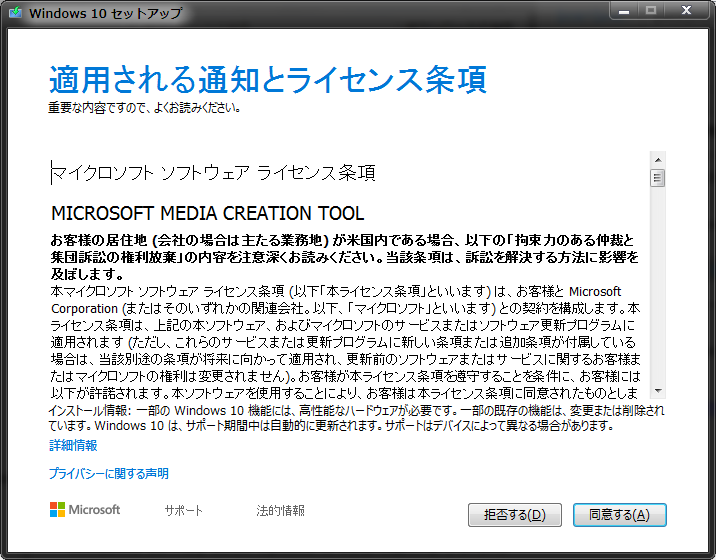Screen dimensions: 716x560
Task: Click the 適用される通知とライセンス条項 title
Action: [x=268, y=79]
